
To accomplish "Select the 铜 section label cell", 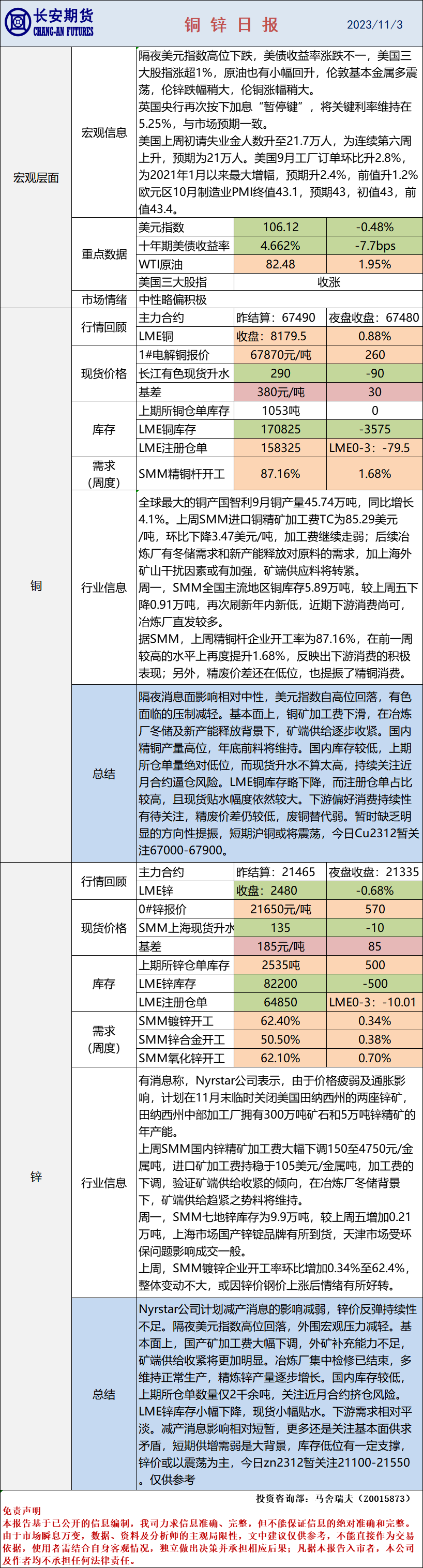I will [36, 585].
